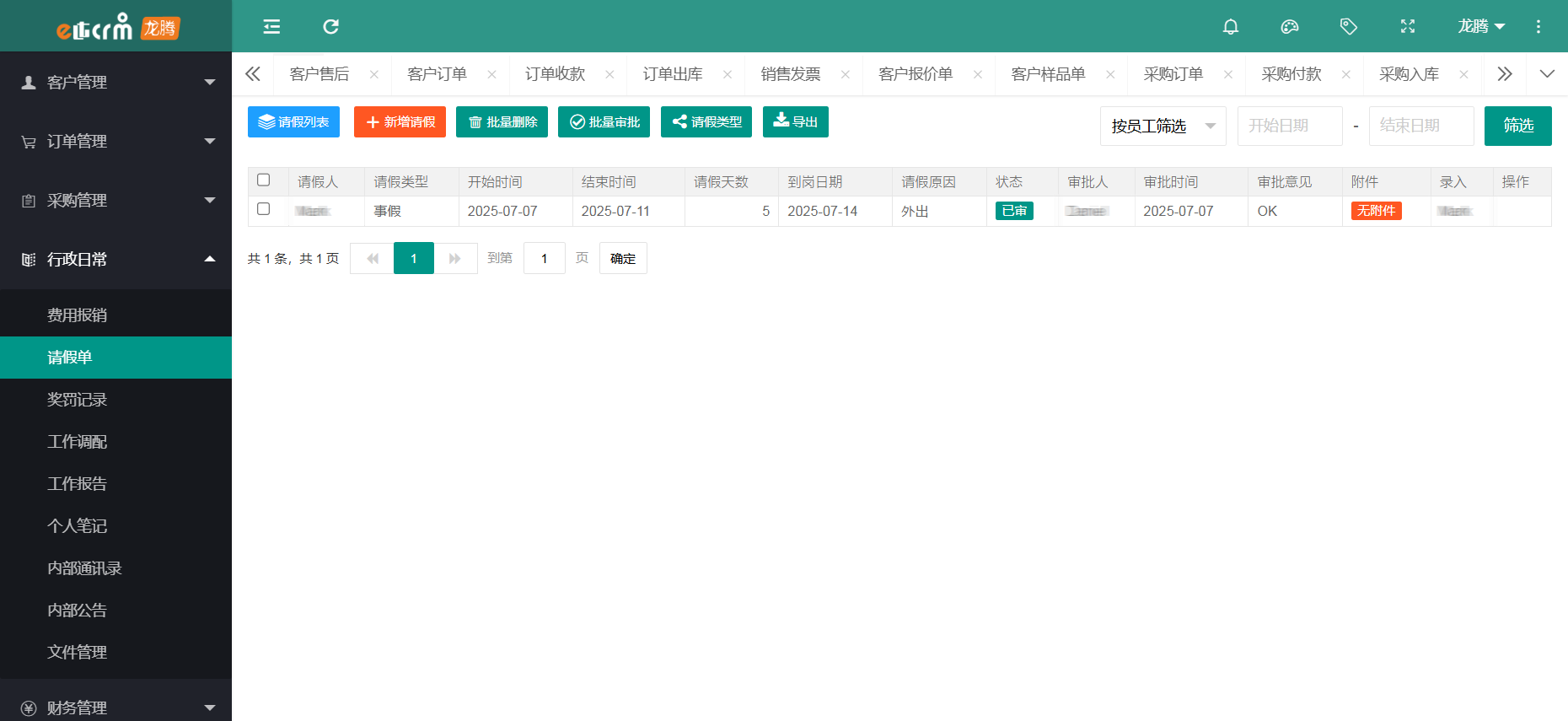Go to previous page arrow in pagination
The width and height of the screenshot is (1568, 721).
372,258
